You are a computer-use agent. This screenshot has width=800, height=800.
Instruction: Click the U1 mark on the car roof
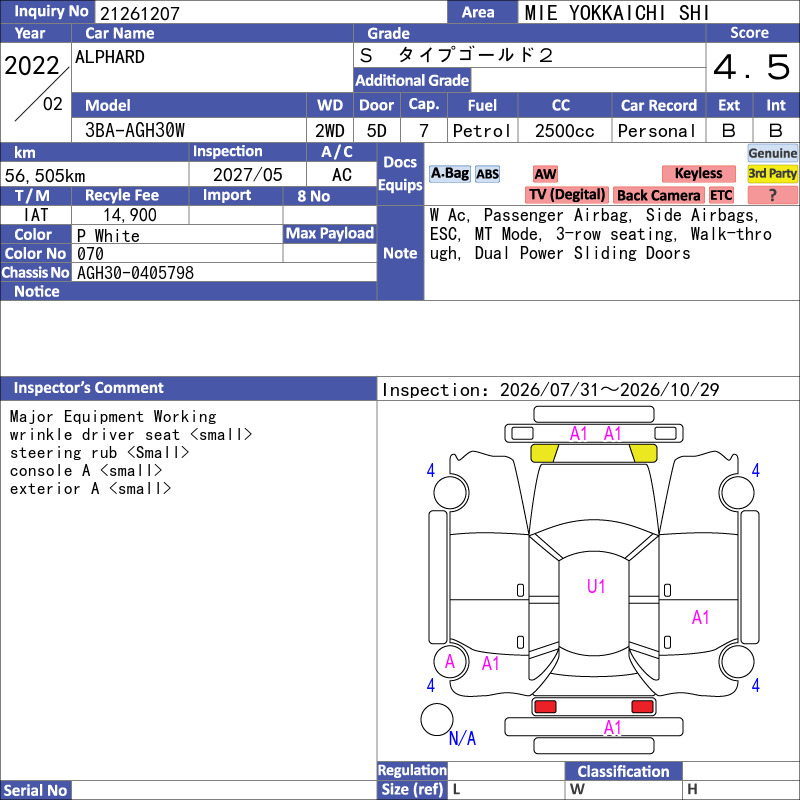596,586
